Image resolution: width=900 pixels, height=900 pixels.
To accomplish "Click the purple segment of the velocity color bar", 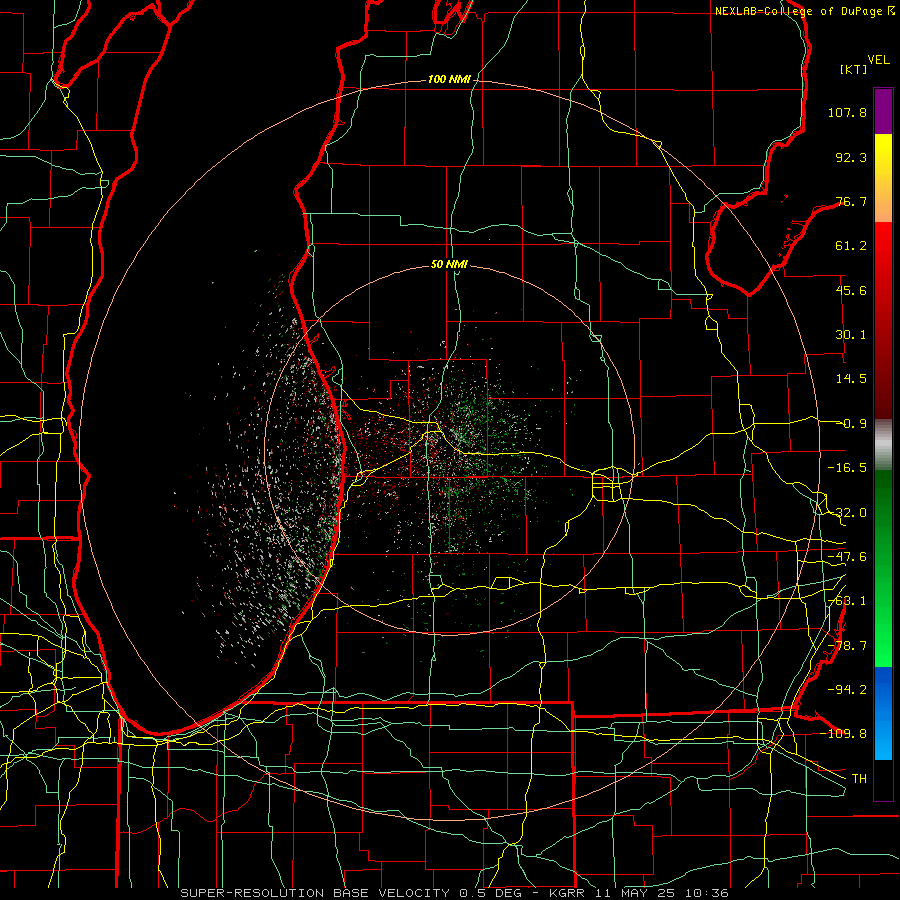I will pos(883,111).
